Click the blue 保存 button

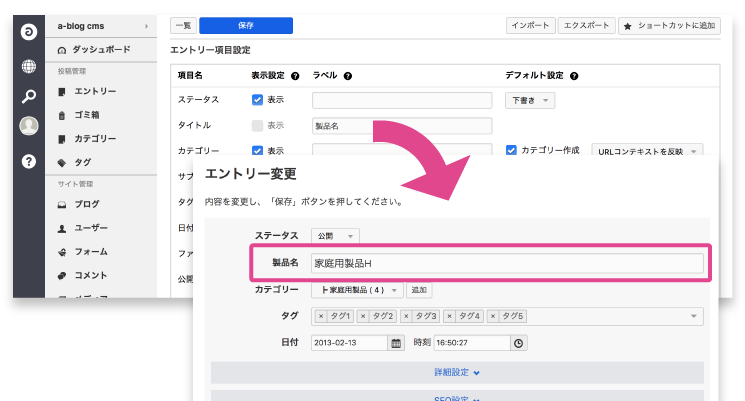(245, 26)
